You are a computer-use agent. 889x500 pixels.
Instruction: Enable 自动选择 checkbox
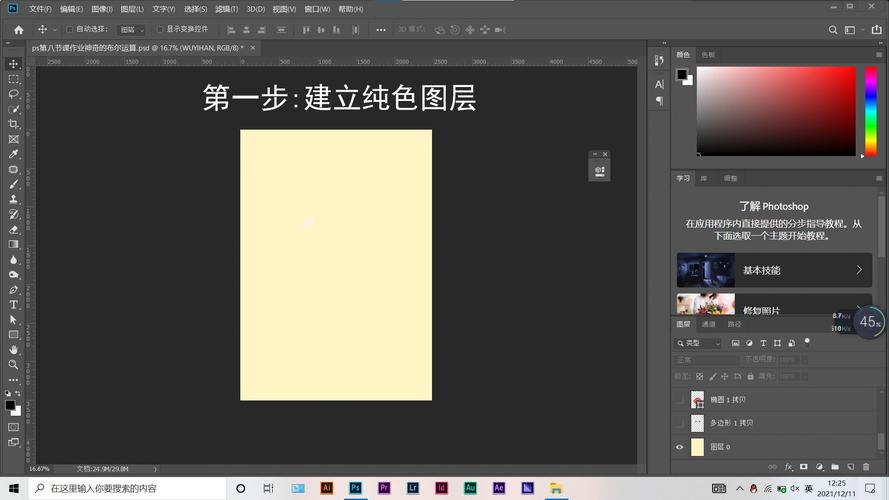(x=69, y=29)
